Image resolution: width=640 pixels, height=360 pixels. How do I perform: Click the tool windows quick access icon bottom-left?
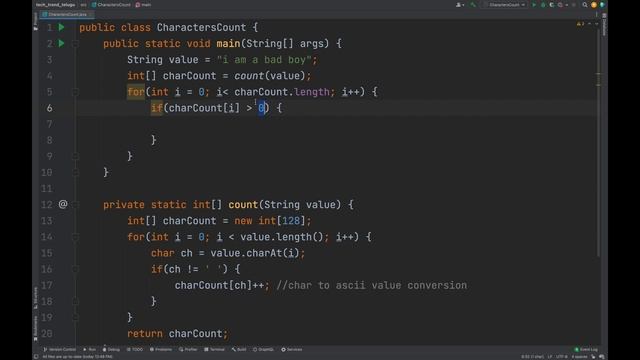36,356
